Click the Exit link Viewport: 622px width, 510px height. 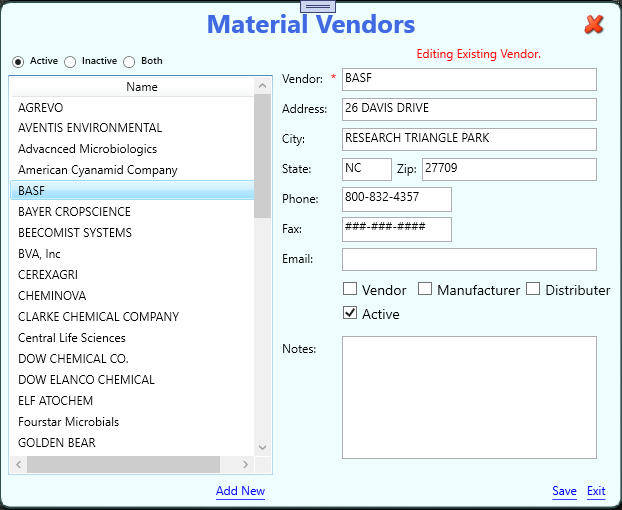tap(596, 491)
